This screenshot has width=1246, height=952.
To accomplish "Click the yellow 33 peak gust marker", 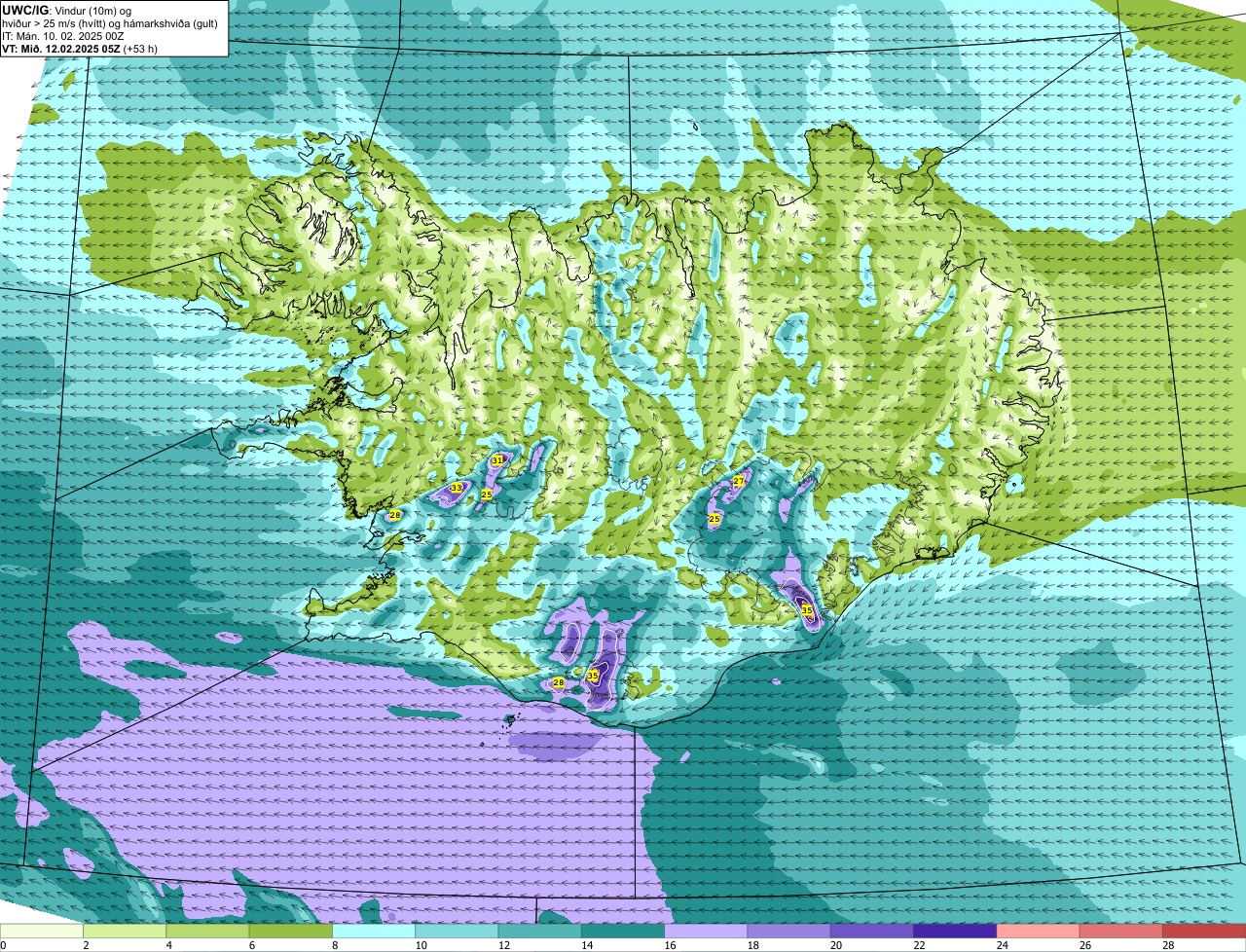I will [457, 488].
